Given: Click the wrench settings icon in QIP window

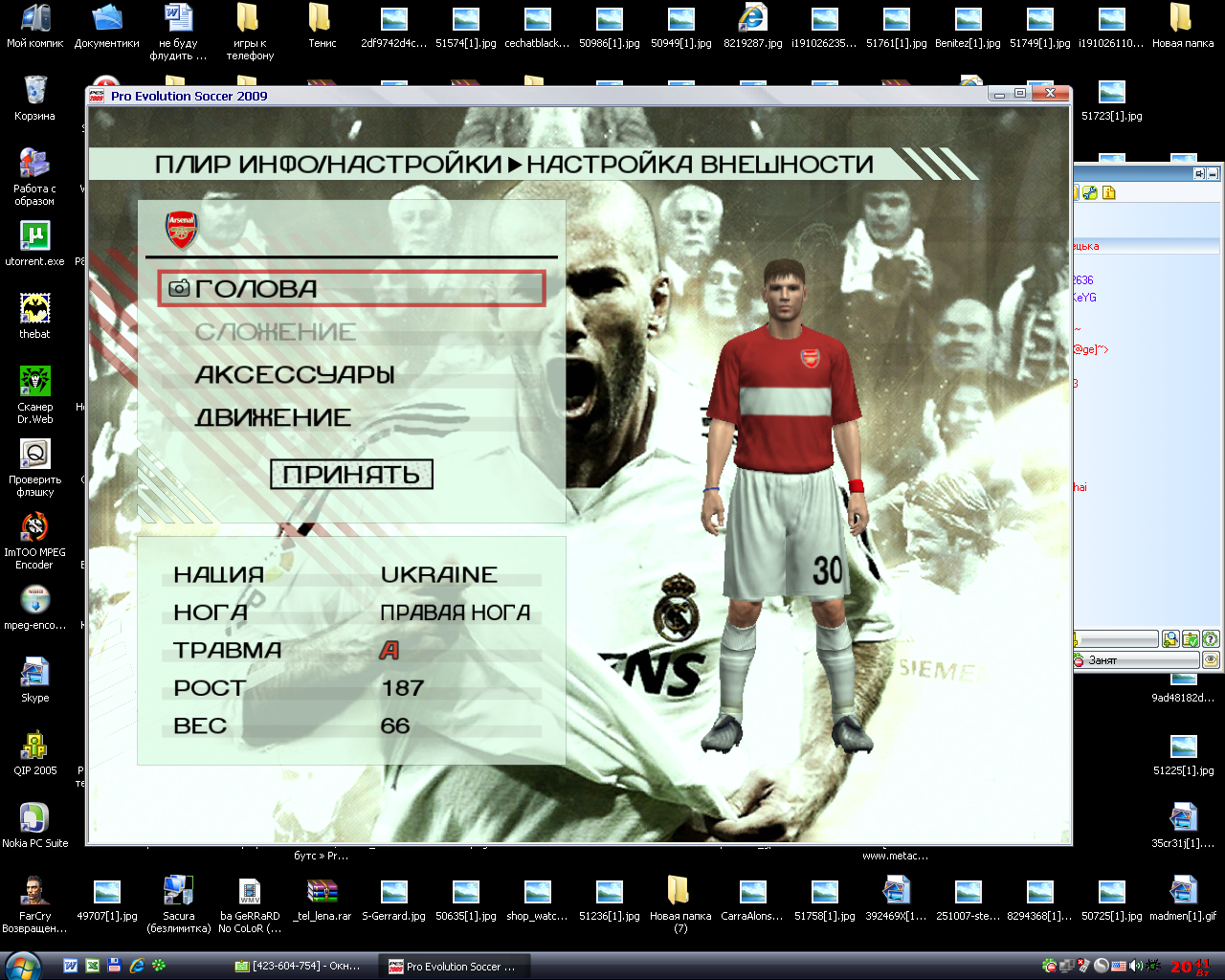Looking at the screenshot, I should [x=1089, y=192].
